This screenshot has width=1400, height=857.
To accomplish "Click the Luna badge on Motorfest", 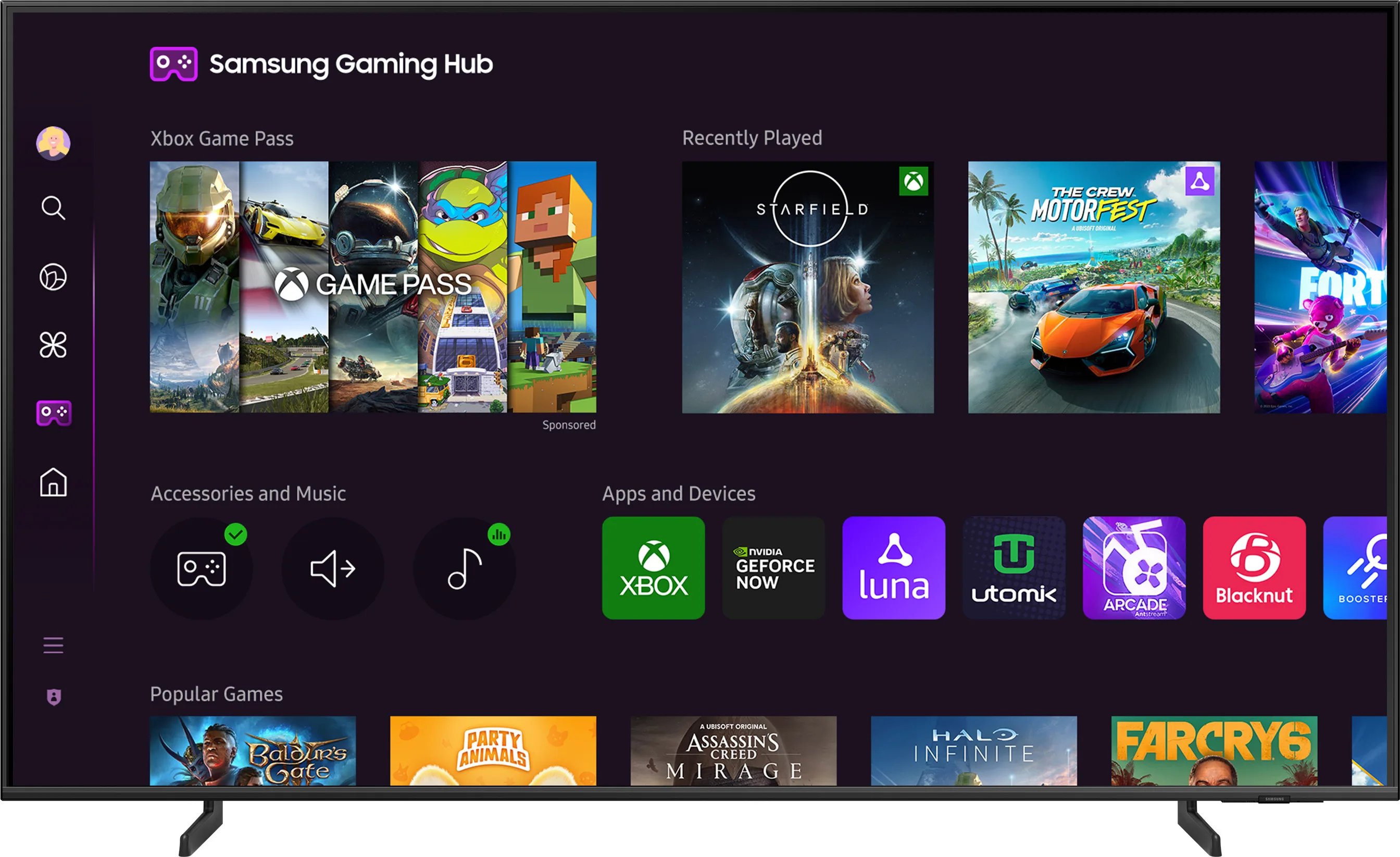I will click(x=1200, y=181).
